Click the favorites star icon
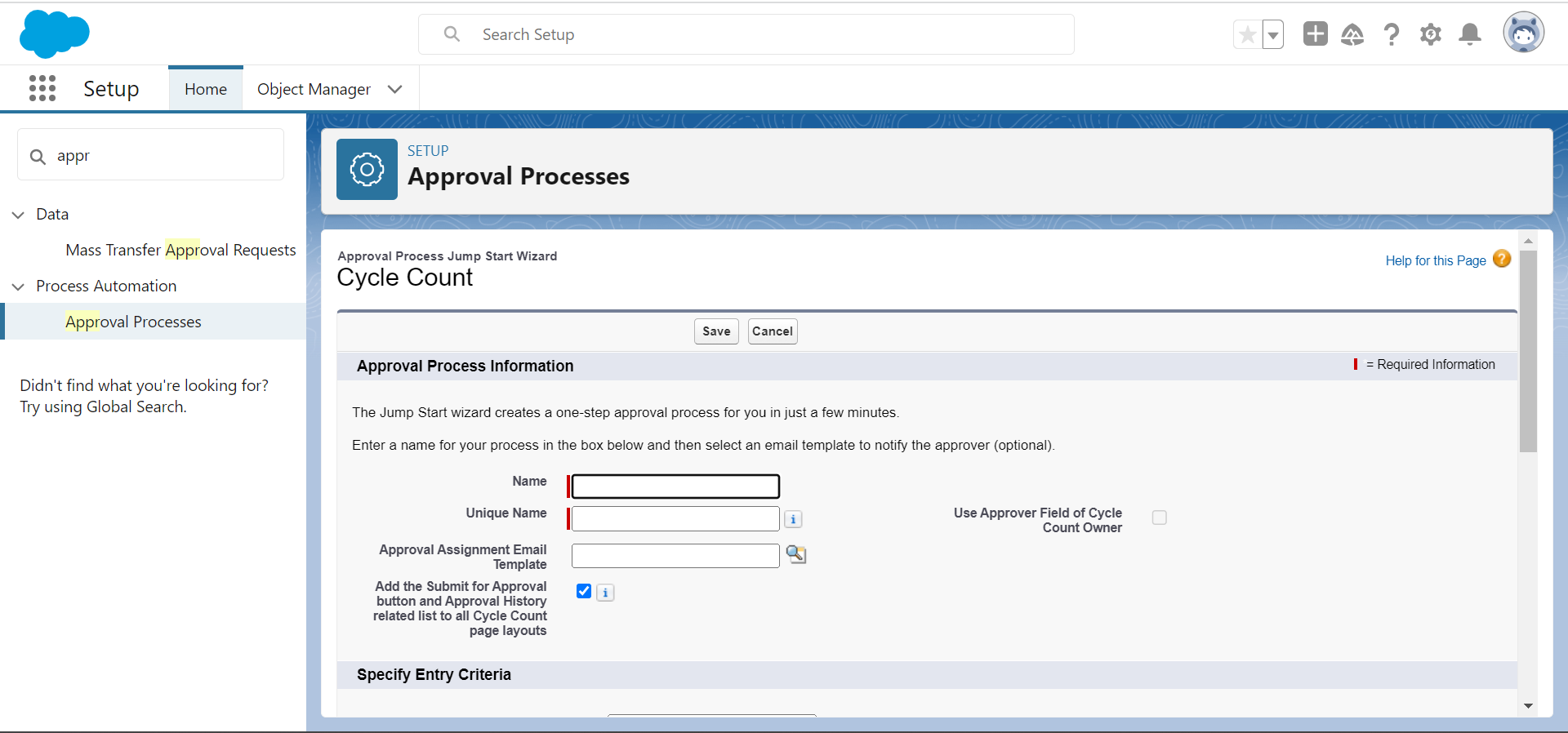1568x733 pixels. [x=1247, y=34]
